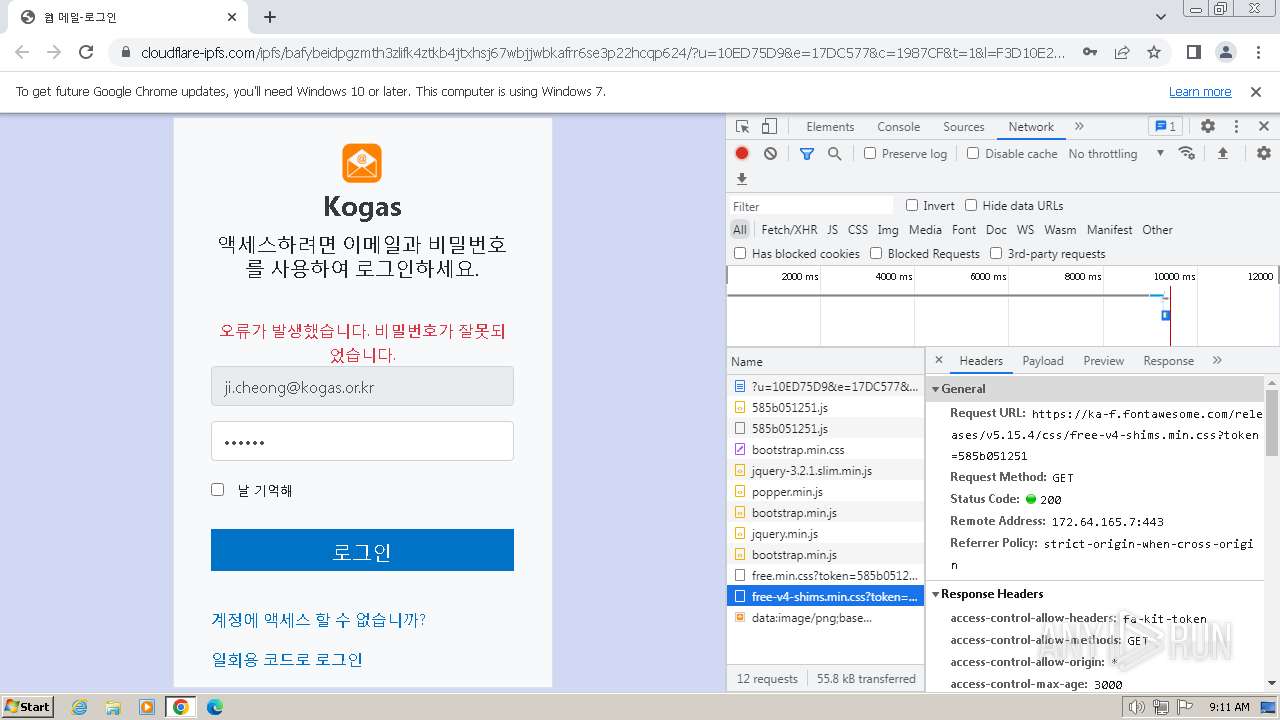1280x720 pixels.
Task: Open the Windows Start menu
Action: [28, 707]
